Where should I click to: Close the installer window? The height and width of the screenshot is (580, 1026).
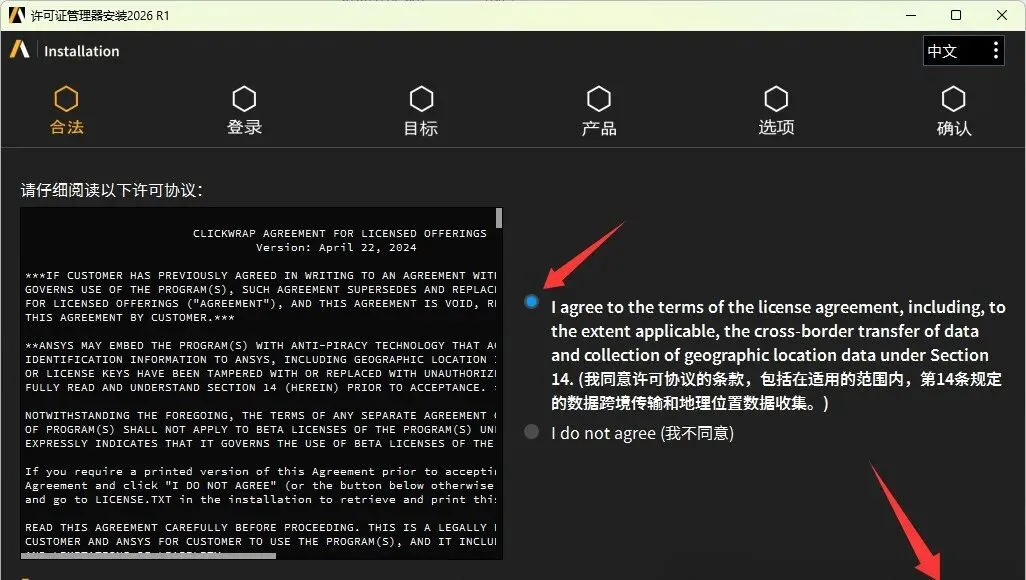1002,15
